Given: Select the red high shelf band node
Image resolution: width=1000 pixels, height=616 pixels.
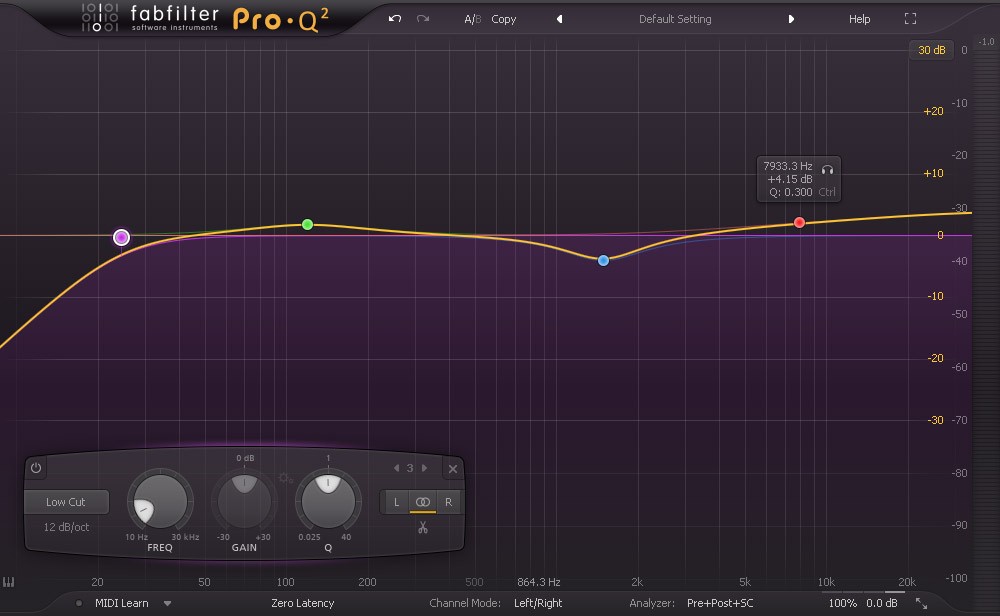Looking at the screenshot, I should (x=799, y=223).
